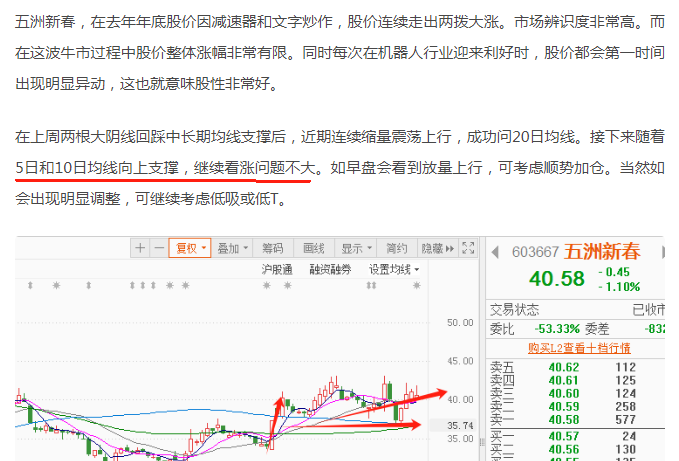The height and width of the screenshot is (461, 679).
Task: Click stock code 603667
Action: click(535, 252)
